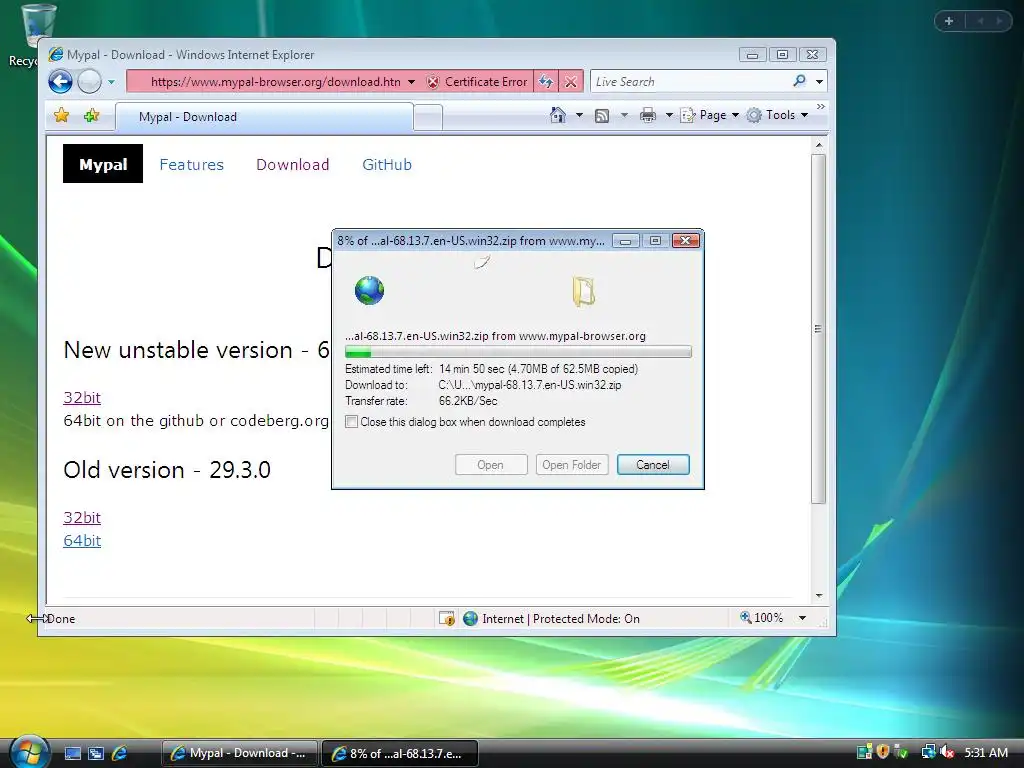Launch Internet Explorer from quick launch
This screenshot has width=1024, height=768.
120,754
